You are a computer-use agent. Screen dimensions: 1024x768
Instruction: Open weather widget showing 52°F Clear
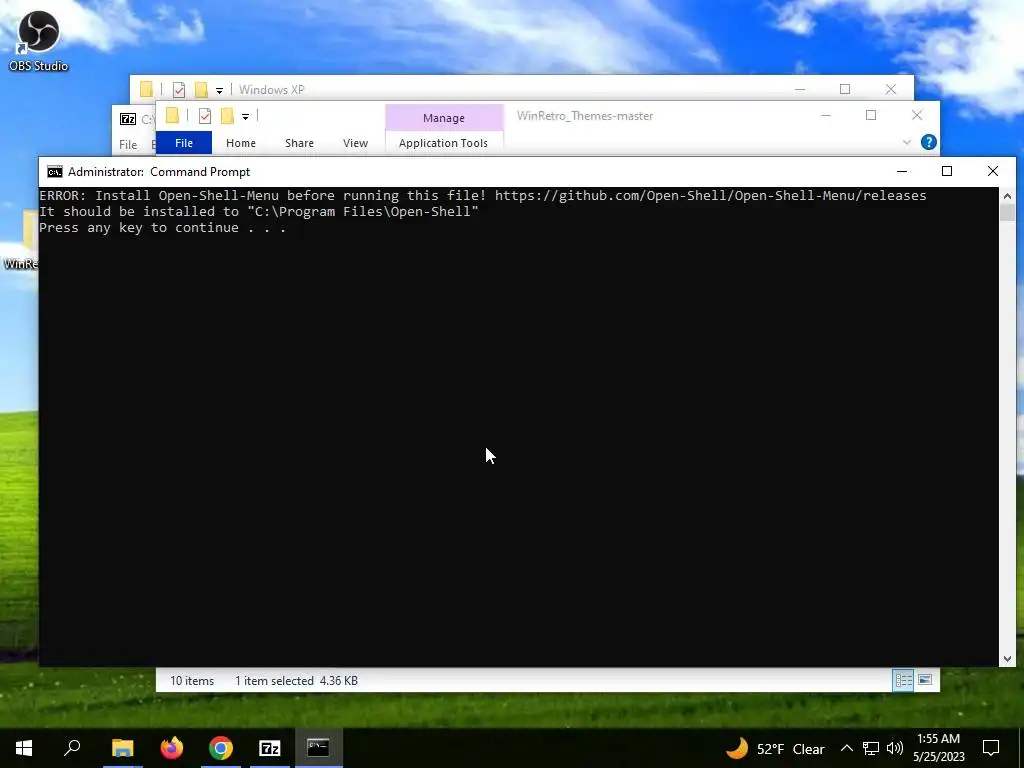click(775, 748)
